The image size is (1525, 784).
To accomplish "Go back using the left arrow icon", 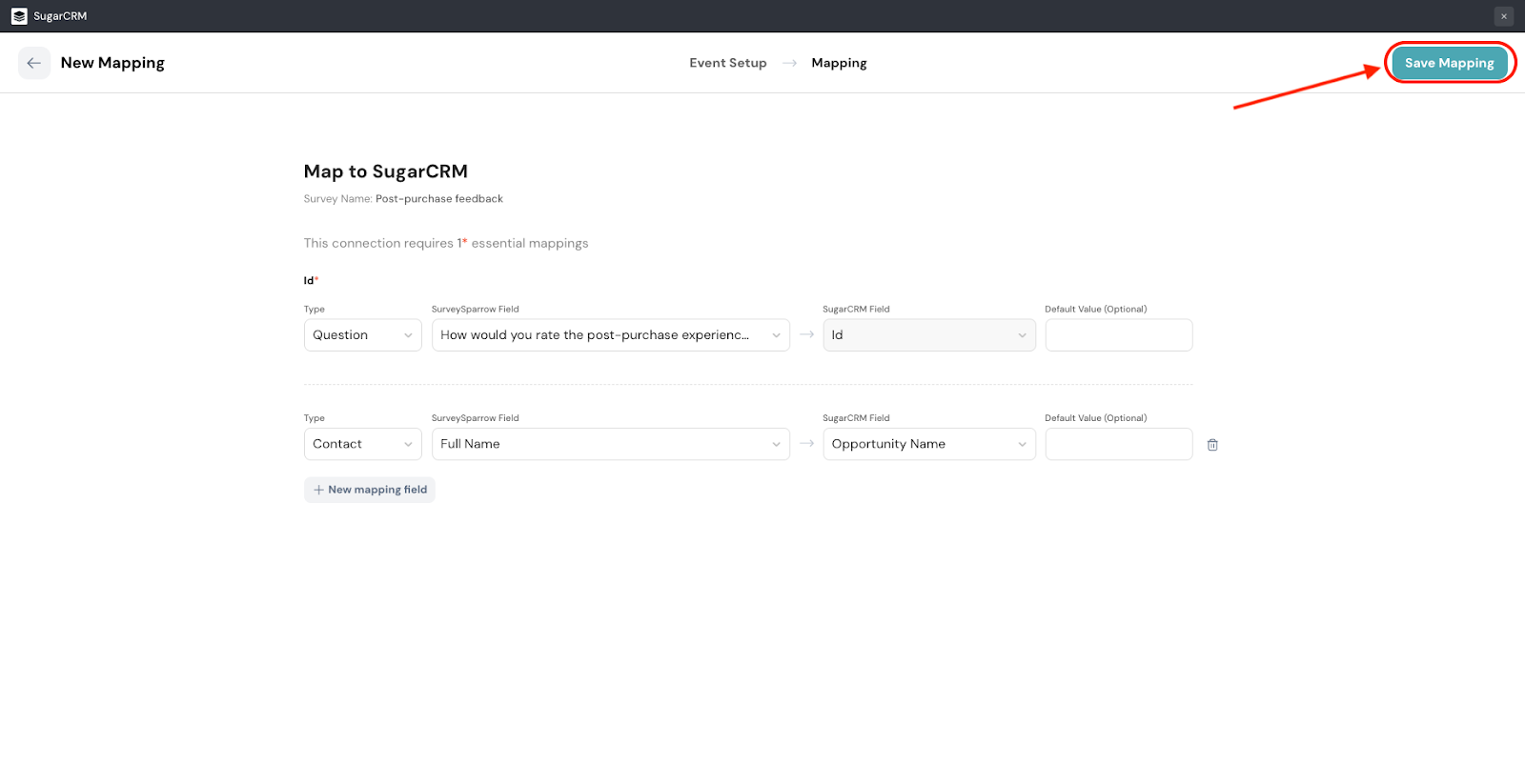I will [34, 63].
